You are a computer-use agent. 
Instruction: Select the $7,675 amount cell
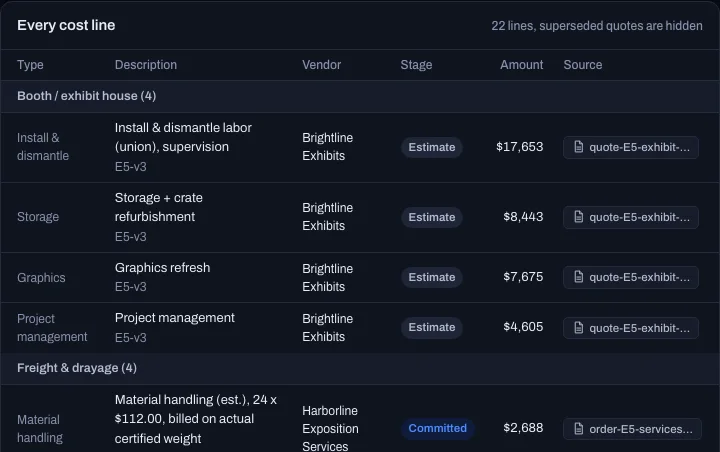click(x=523, y=277)
